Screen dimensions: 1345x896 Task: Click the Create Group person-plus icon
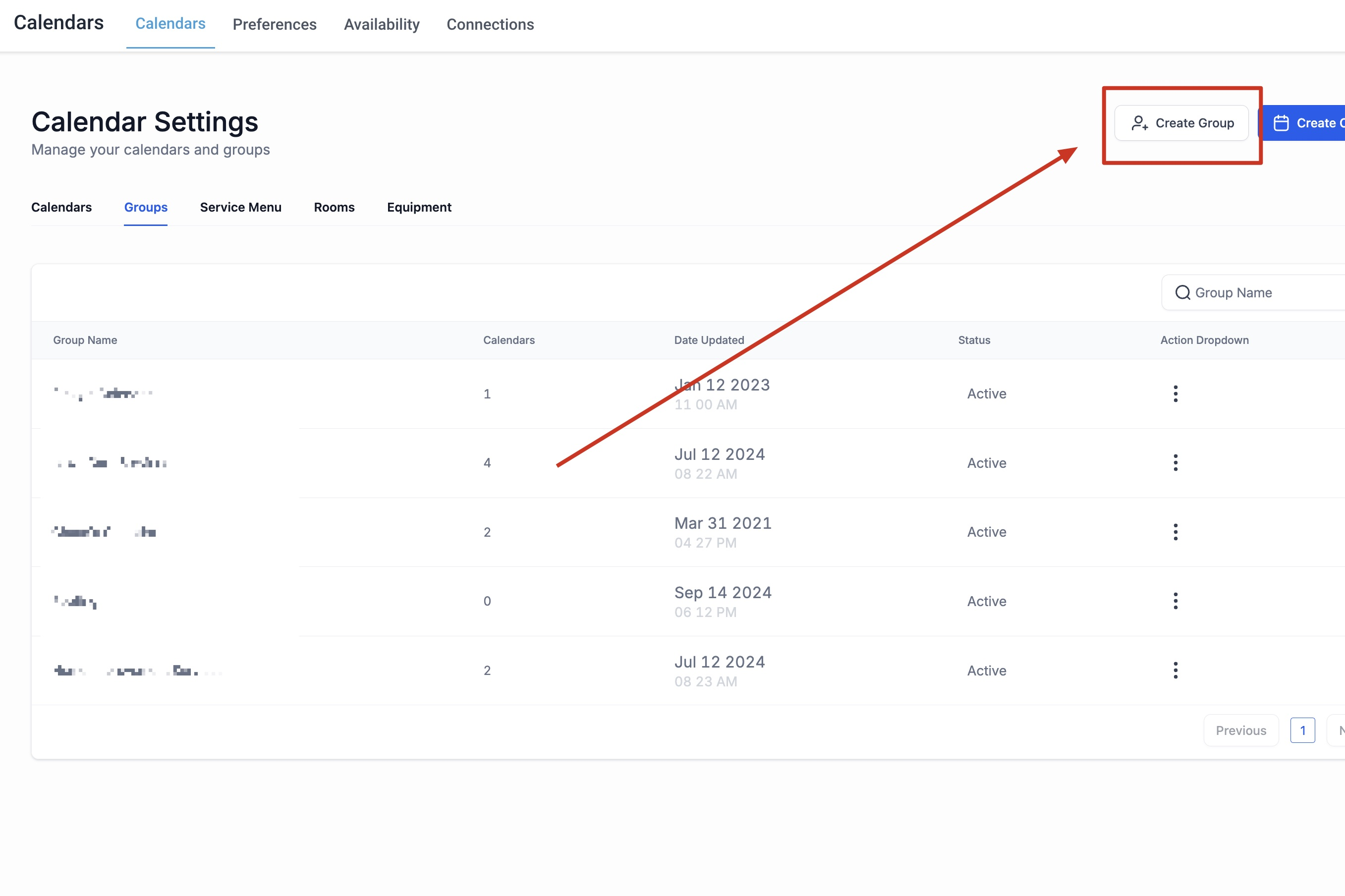(1139, 123)
